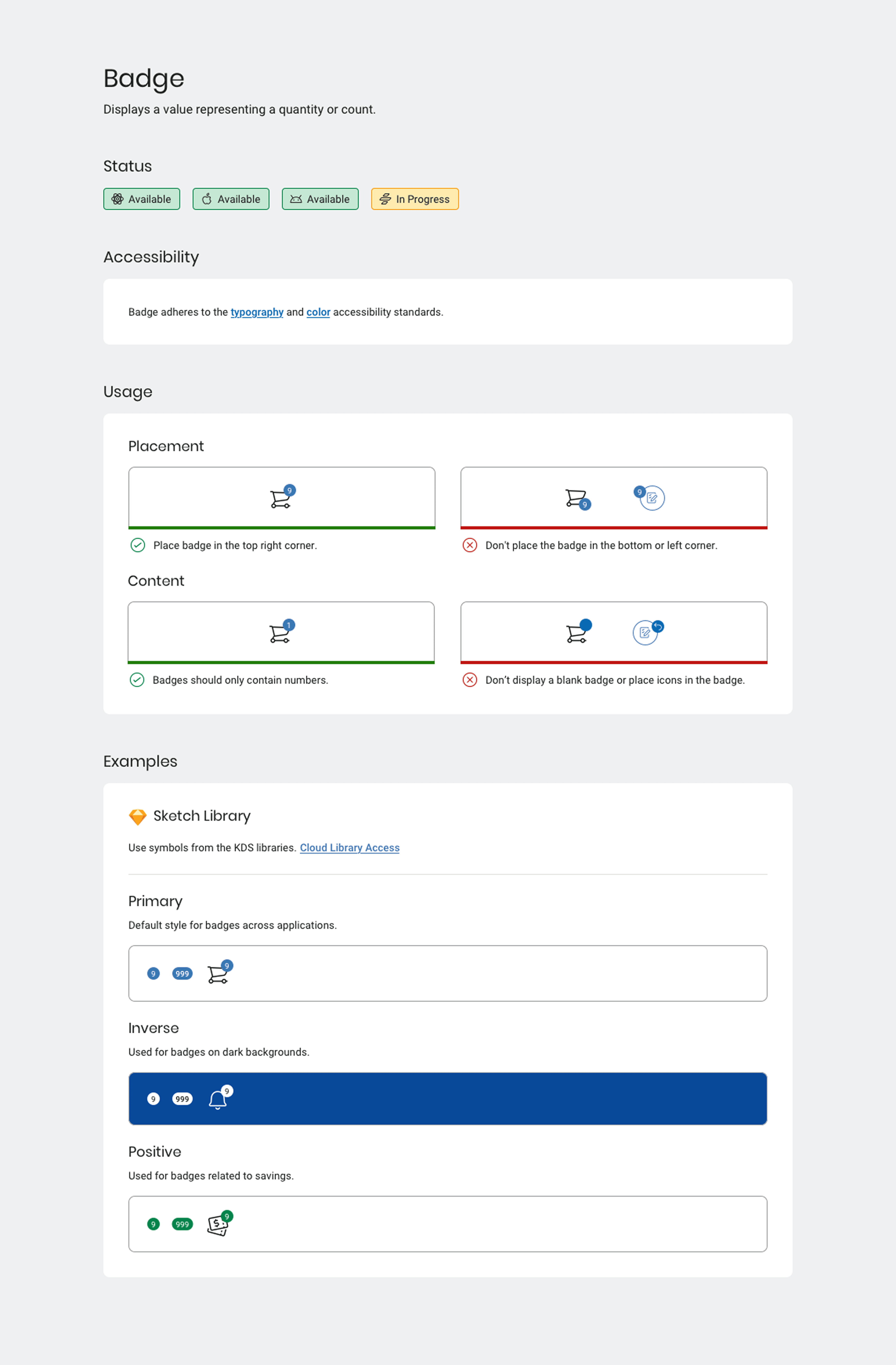Open the color accessibility link

[318, 312]
